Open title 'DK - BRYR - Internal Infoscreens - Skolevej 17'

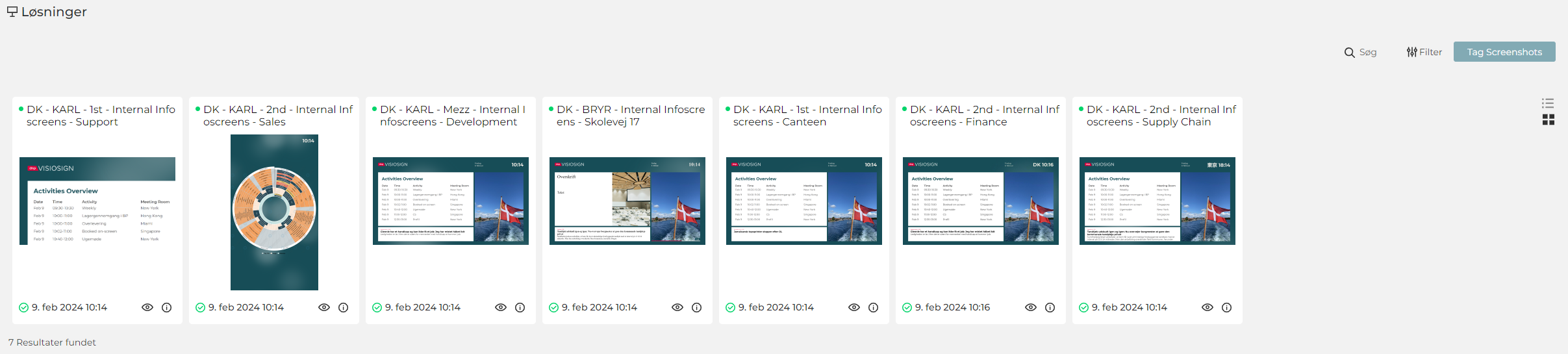coord(631,116)
